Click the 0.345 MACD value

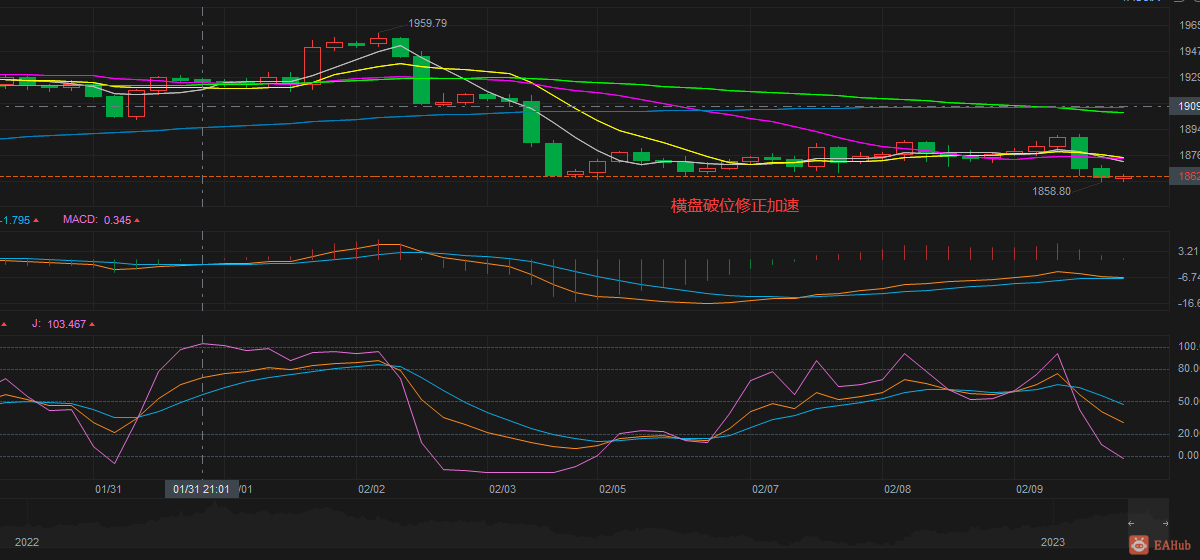[x=117, y=219]
